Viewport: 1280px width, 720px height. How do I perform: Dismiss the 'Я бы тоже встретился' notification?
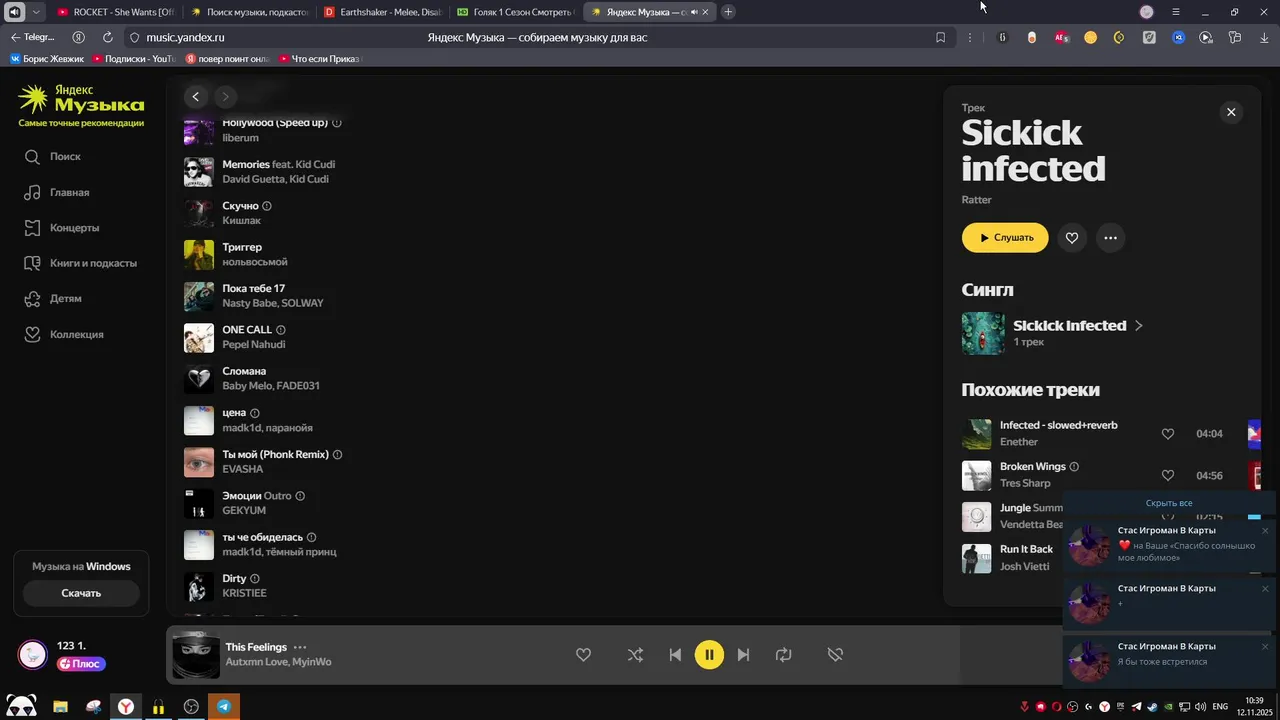[x=1265, y=647]
